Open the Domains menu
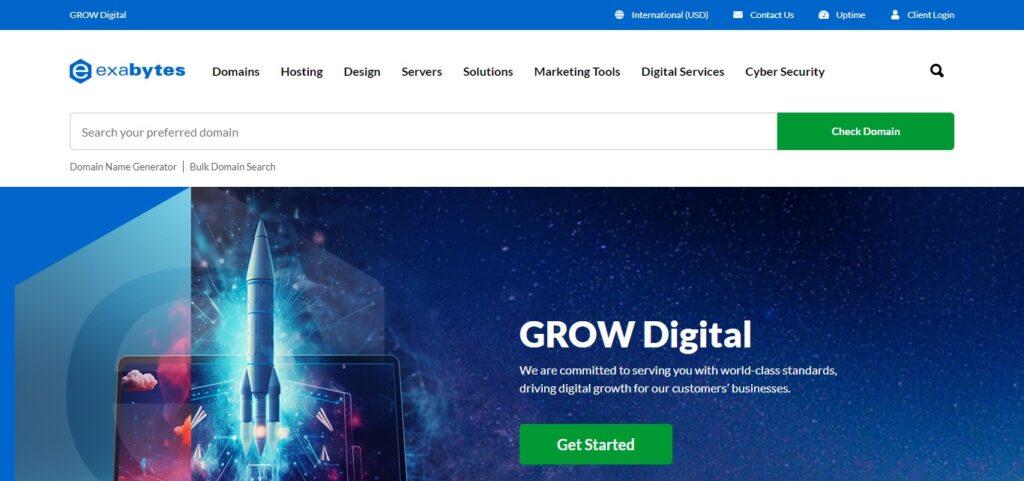The image size is (1024, 481). pos(236,72)
